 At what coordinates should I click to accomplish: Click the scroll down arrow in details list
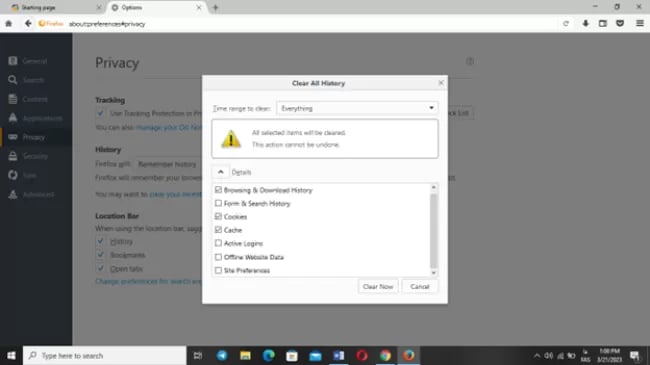point(434,273)
